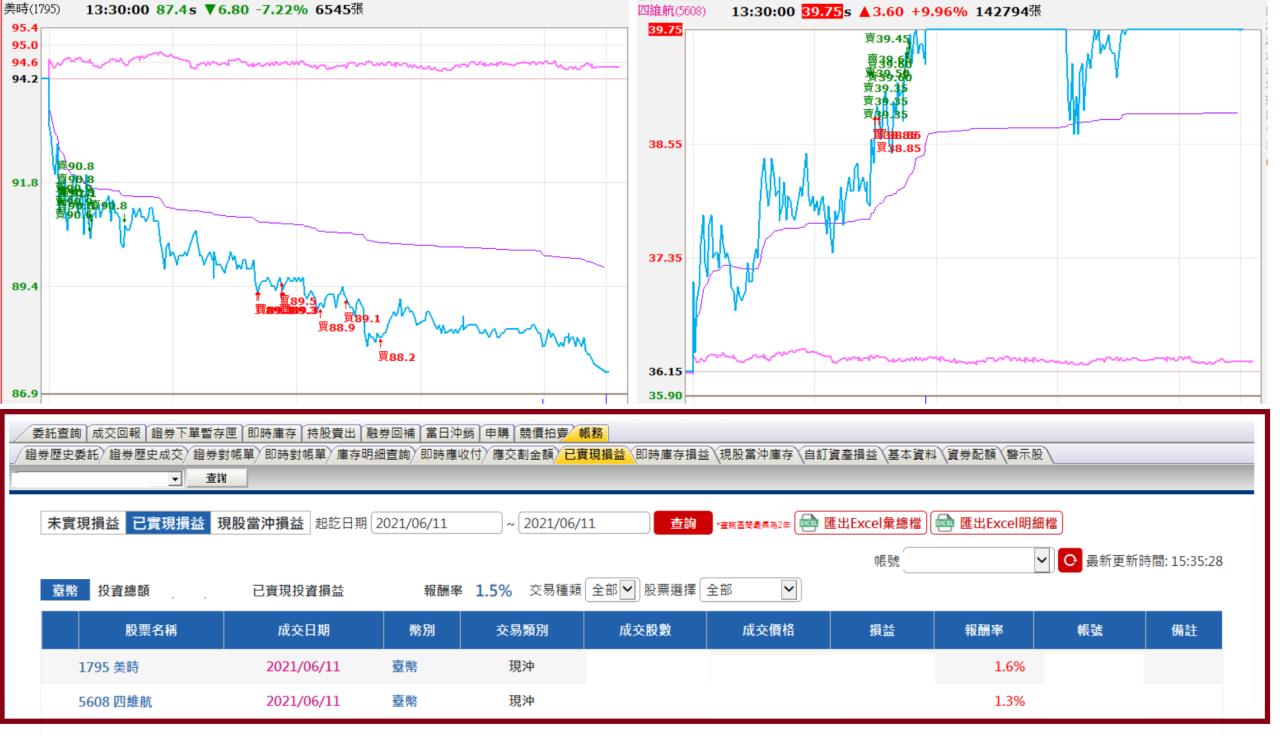The width and height of the screenshot is (1280, 743).
Task: Click the 損益 column header
Action: pos(882,629)
